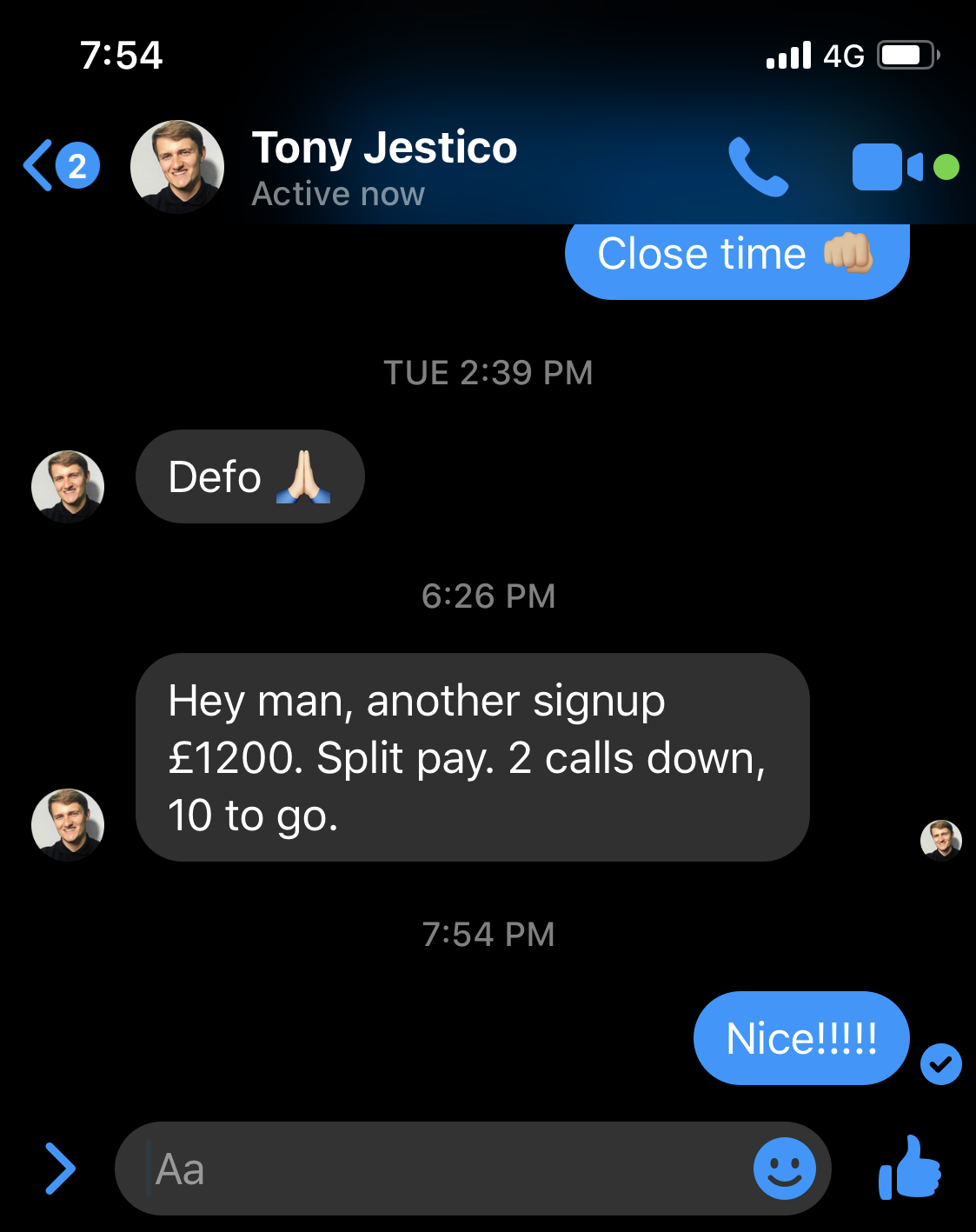Tap the "another signup £1200" message
This screenshot has width=976, height=1232.
tap(472, 757)
